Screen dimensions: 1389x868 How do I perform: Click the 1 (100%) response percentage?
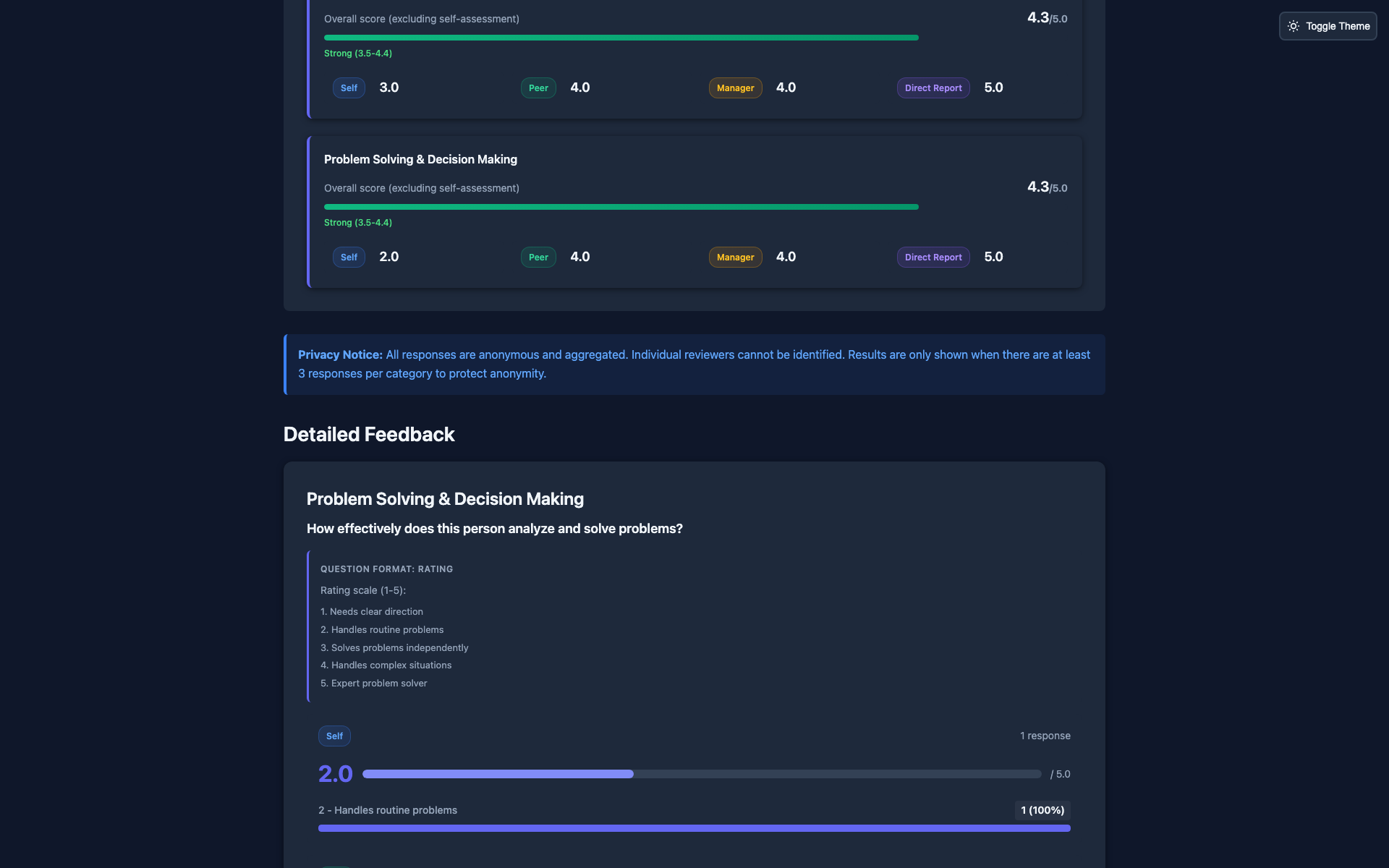coord(1042,810)
